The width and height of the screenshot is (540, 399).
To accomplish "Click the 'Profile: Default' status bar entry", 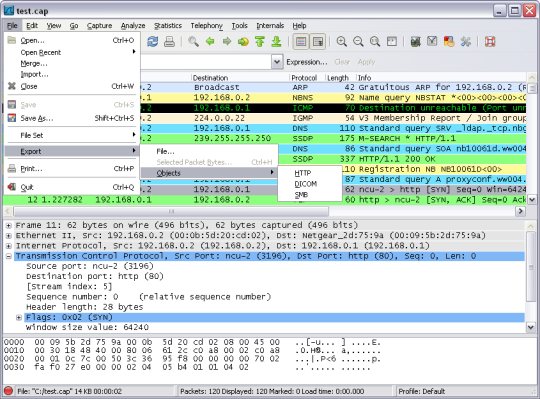I will 422,391.
